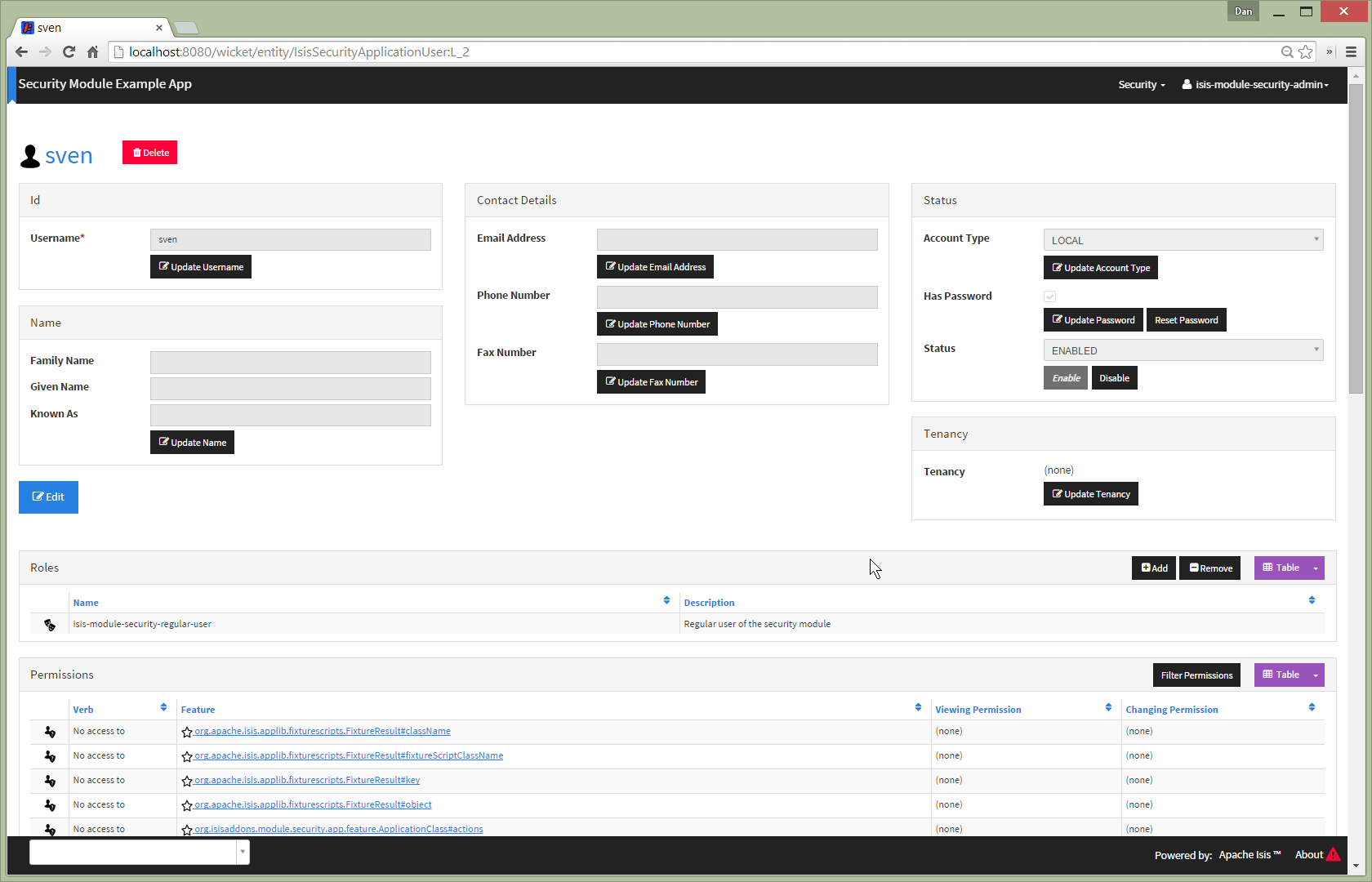The image size is (1372, 882).
Task: Open the bottom footer bookmark dropdown arrow
Action: tap(243, 853)
